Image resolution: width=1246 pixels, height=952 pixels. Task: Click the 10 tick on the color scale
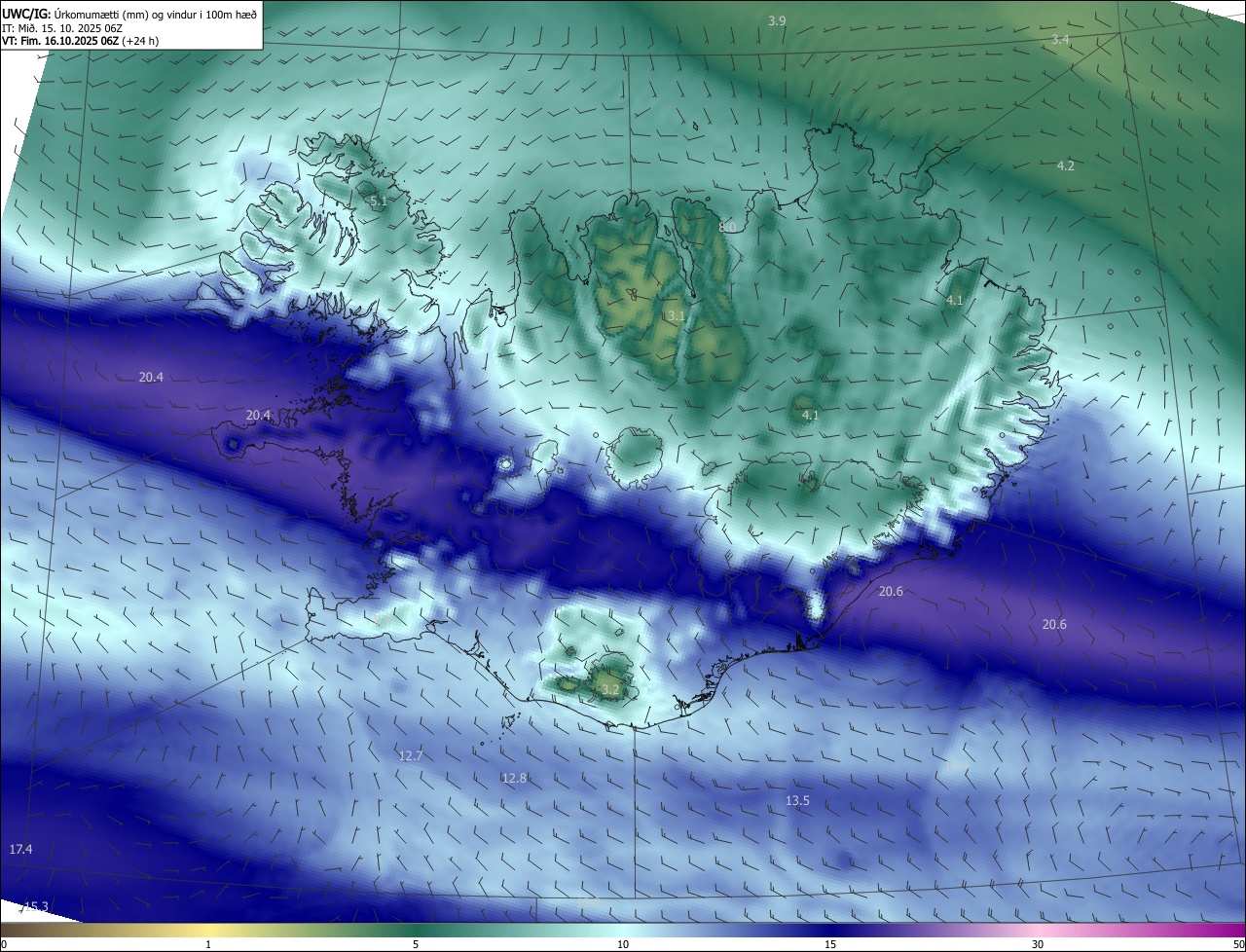pyautogui.click(x=623, y=944)
